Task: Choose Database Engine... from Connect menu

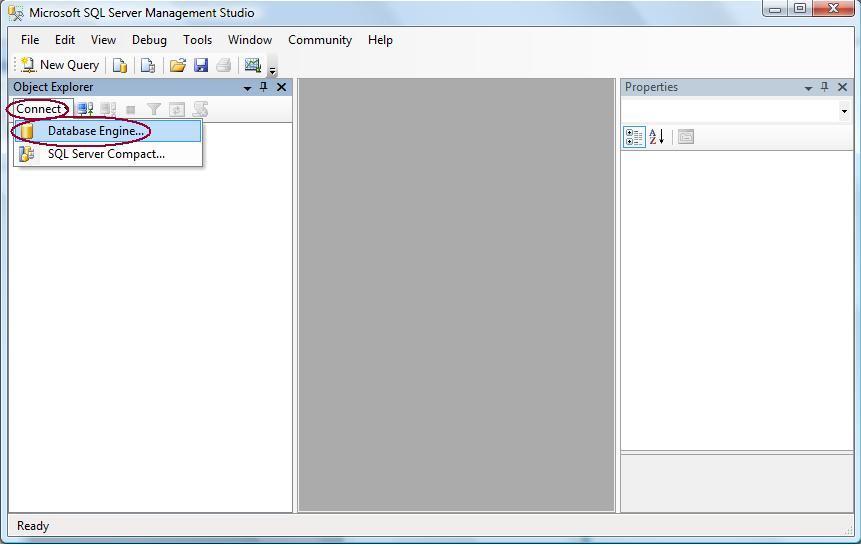Action: point(108,131)
